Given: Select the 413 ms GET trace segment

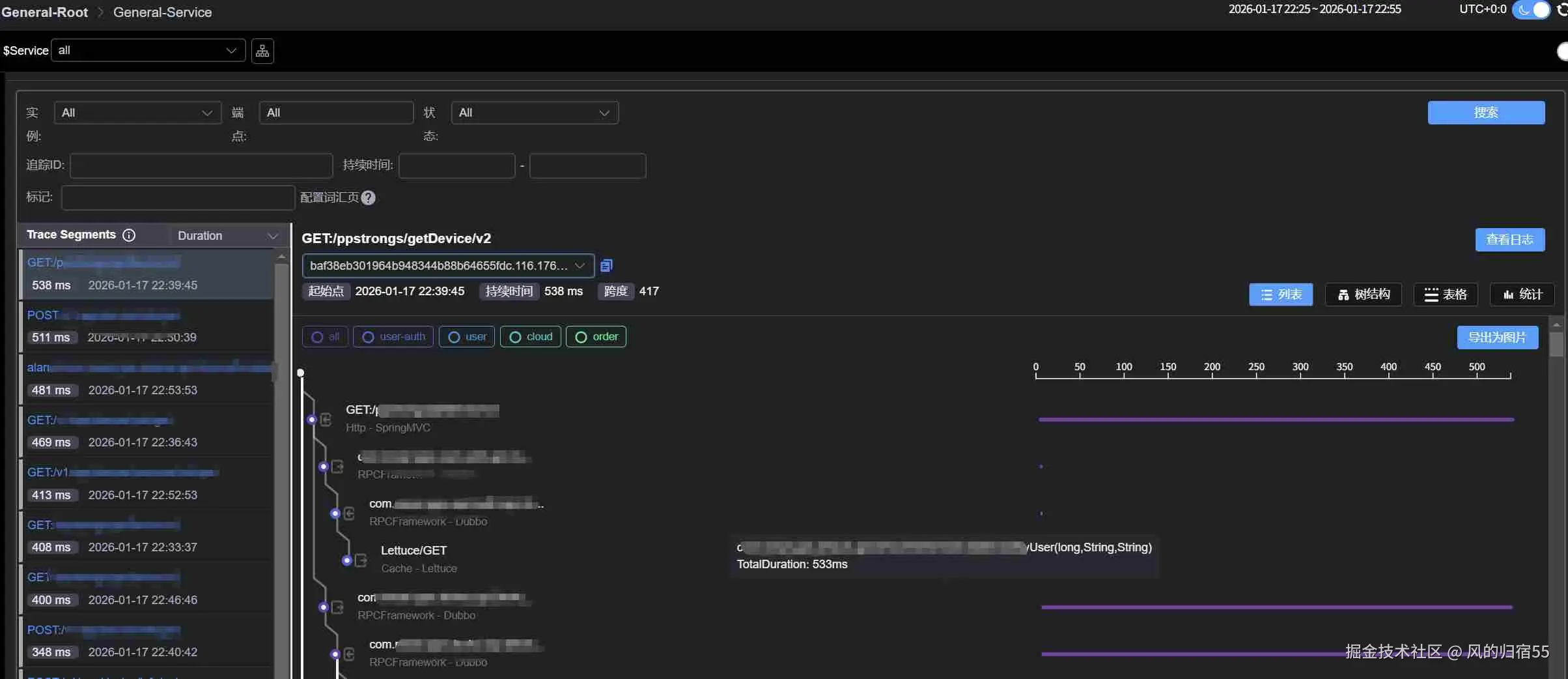Looking at the screenshot, I should click(x=147, y=484).
